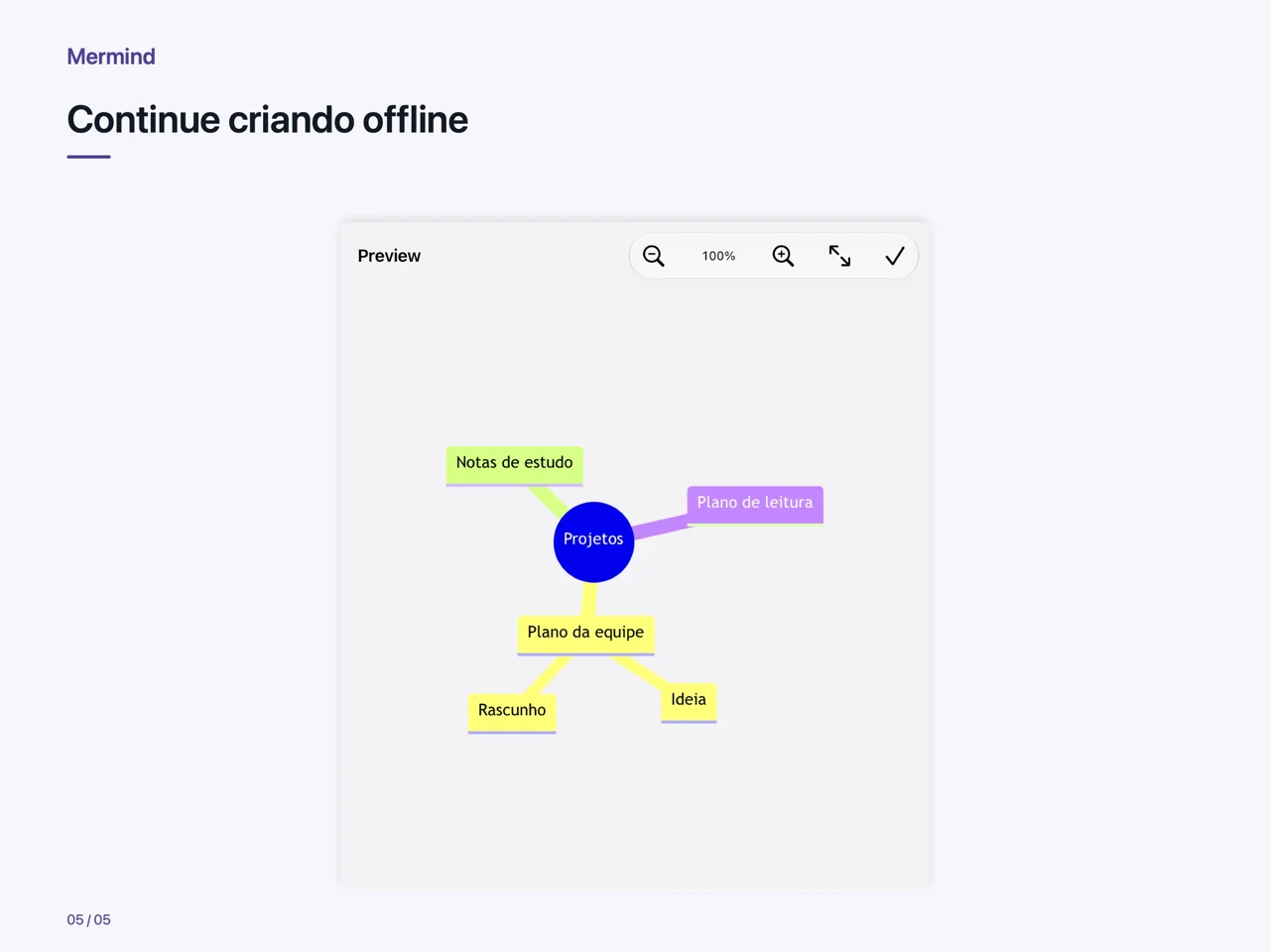Select the central Projetos node

pyautogui.click(x=593, y=541)
